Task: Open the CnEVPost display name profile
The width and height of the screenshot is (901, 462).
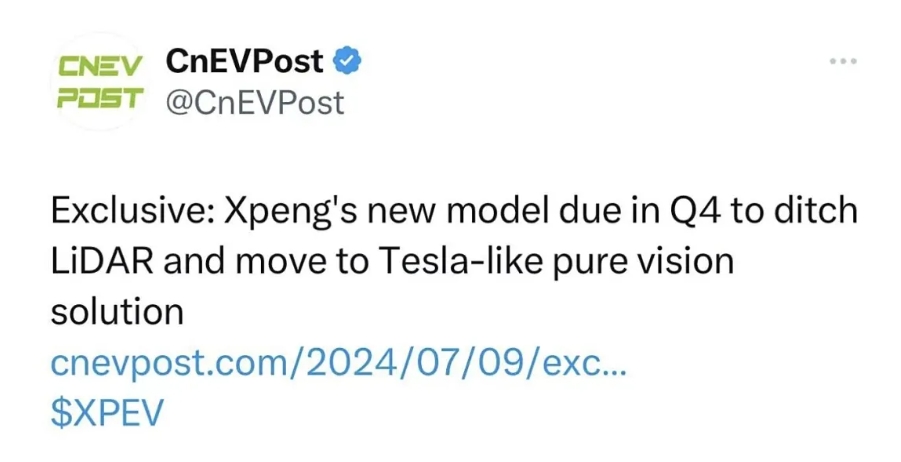Action: pyautogui.click(x=244, y=61)
